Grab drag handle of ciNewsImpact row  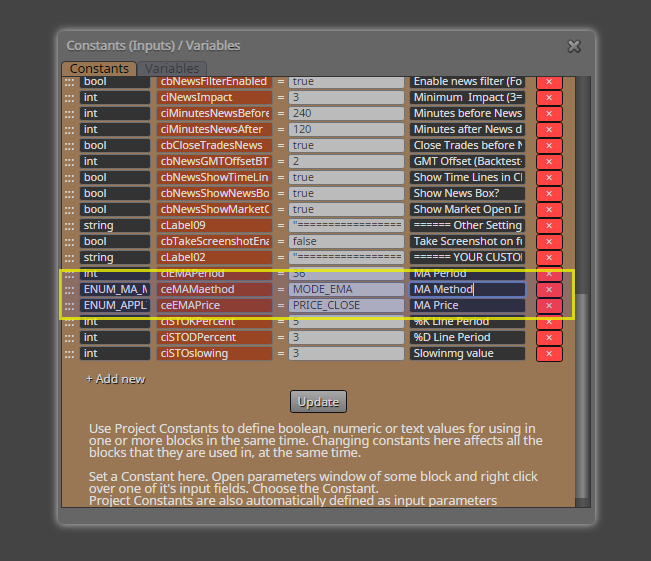tap(69, 98)
